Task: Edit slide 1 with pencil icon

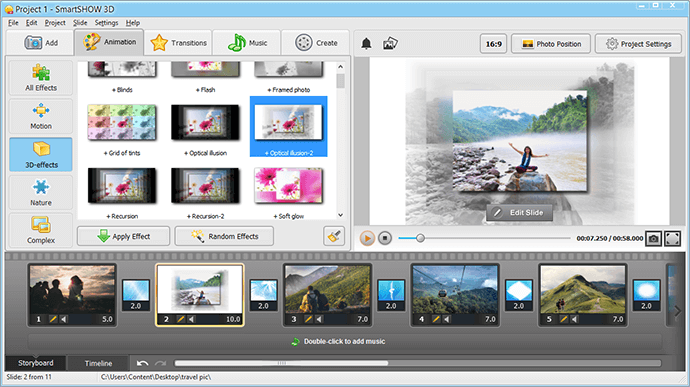Action: (53, 319)
